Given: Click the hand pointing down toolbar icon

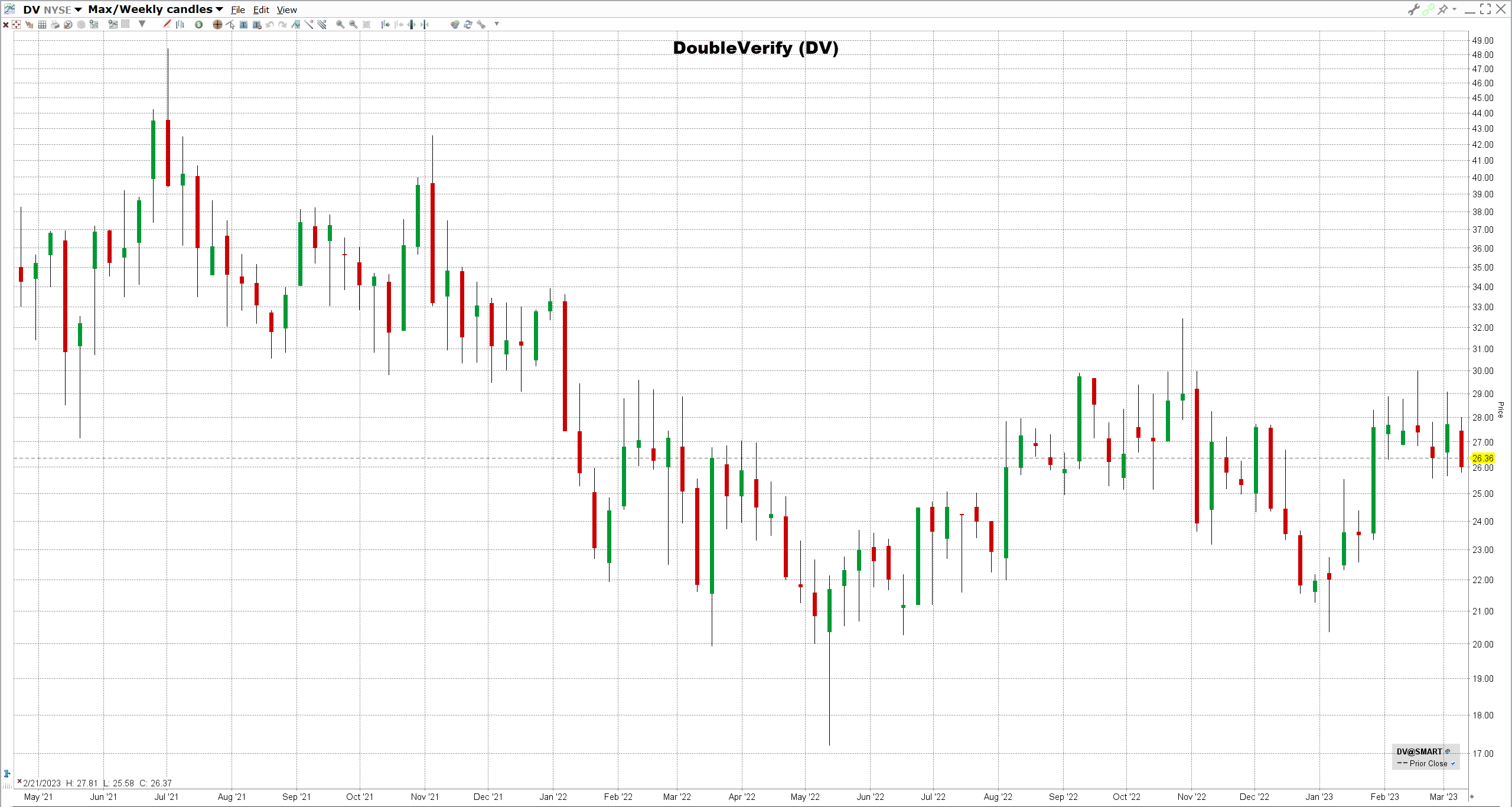Looking at the screenshot, I should click(29, 24).
